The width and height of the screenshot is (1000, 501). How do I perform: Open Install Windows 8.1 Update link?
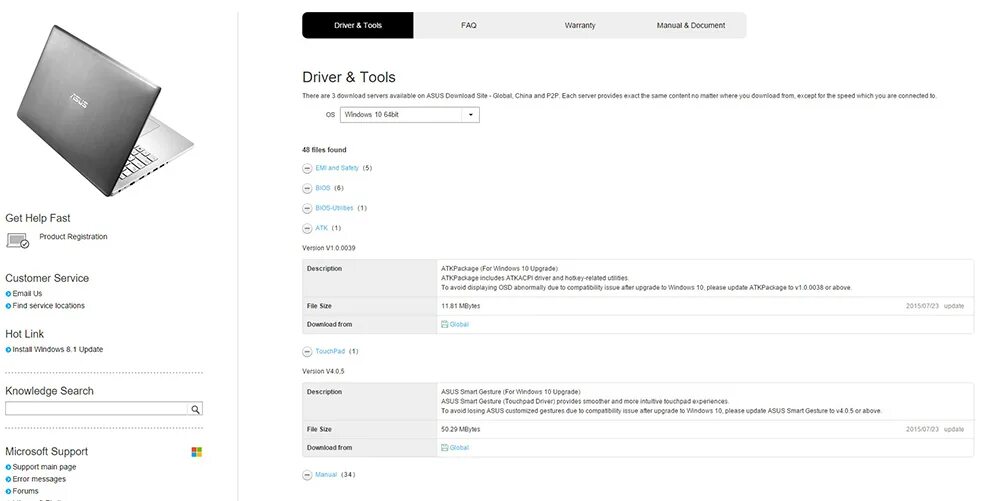58,350
